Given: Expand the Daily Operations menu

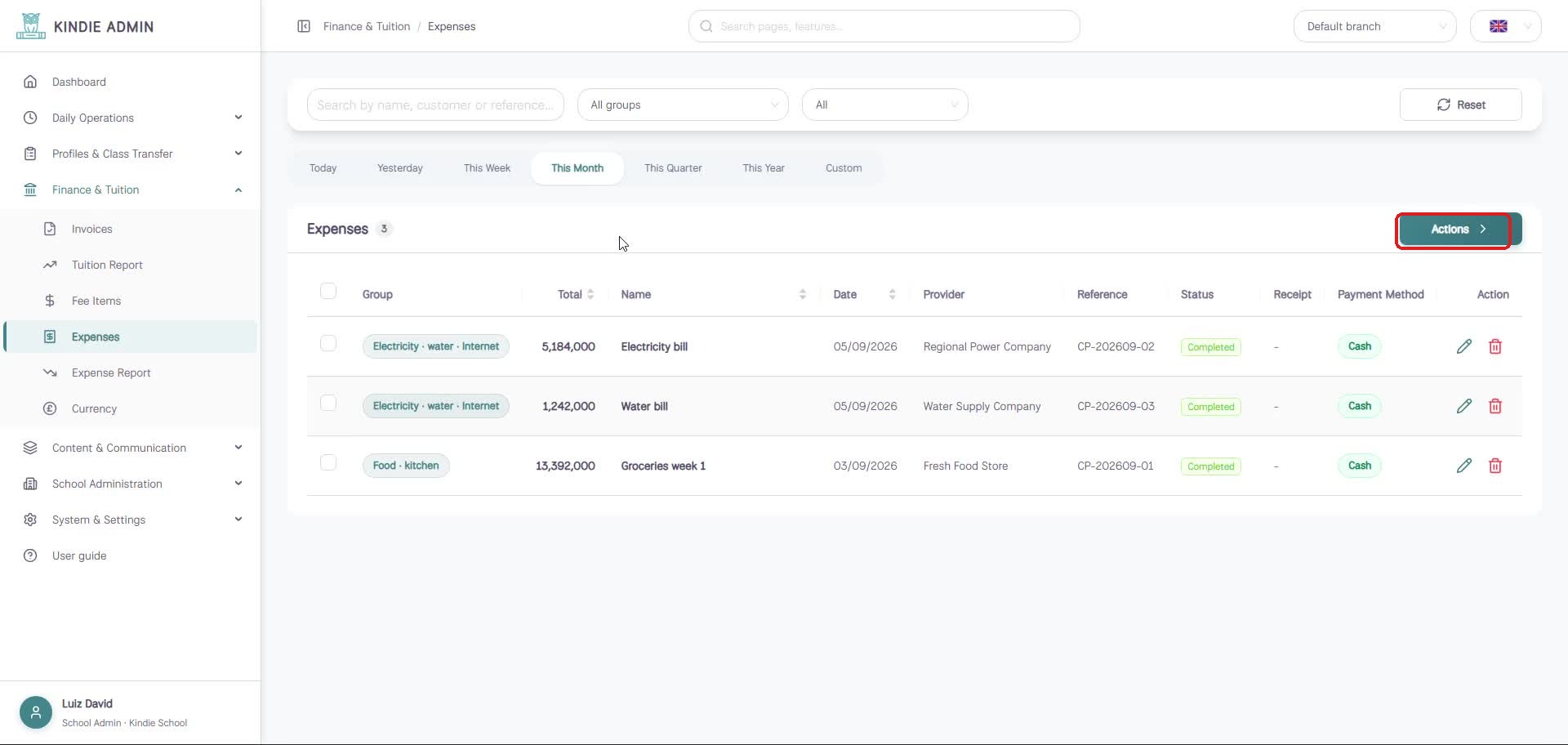Looking at the screenshot, I should point(132,118).
